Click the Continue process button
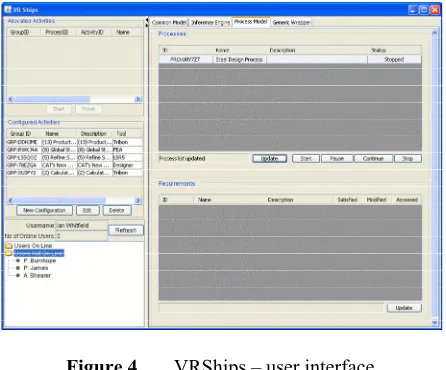 pyautogui.click(x=373, y=158)
